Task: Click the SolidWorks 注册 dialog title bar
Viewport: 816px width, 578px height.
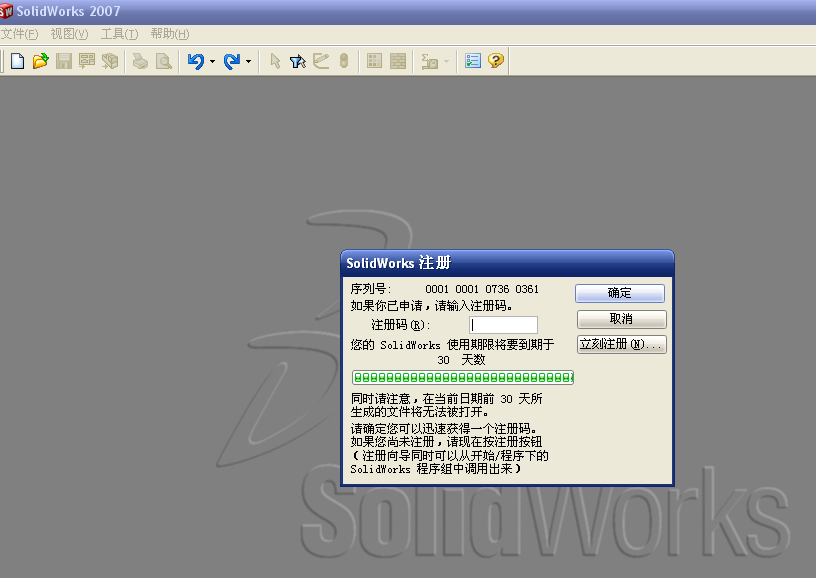Action: pos(507,263)
